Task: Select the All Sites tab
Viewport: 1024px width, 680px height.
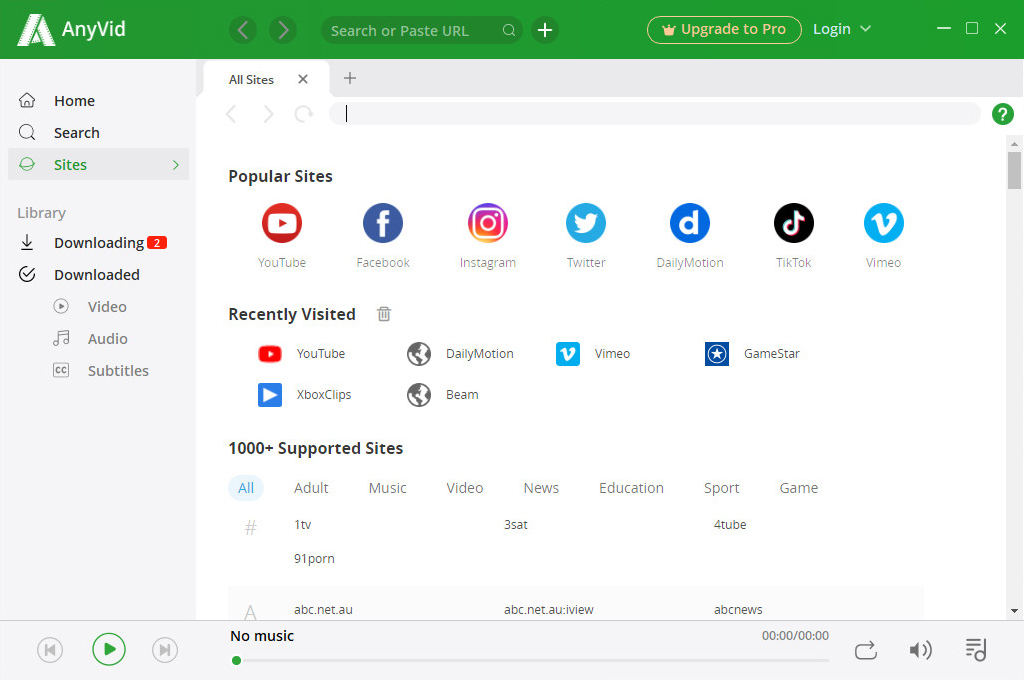Action: [251, 80]
